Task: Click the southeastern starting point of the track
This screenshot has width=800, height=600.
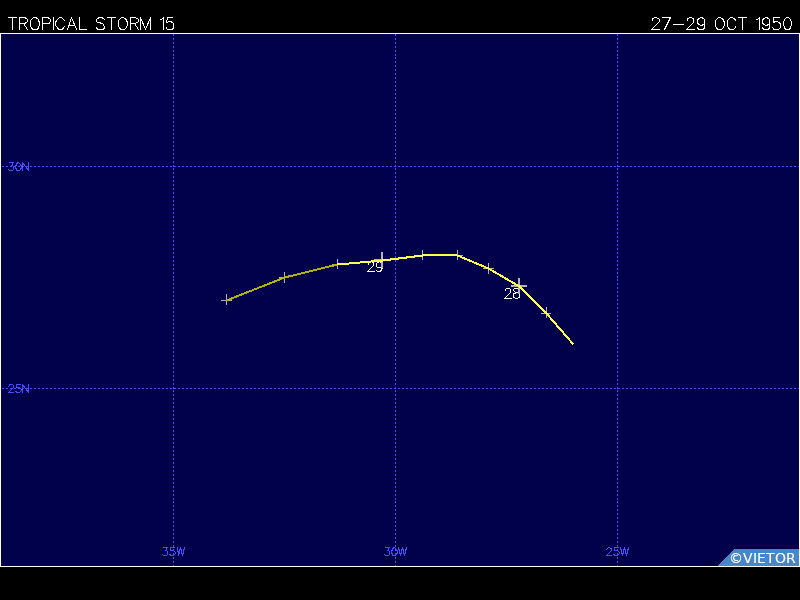Action: (573, 344)
